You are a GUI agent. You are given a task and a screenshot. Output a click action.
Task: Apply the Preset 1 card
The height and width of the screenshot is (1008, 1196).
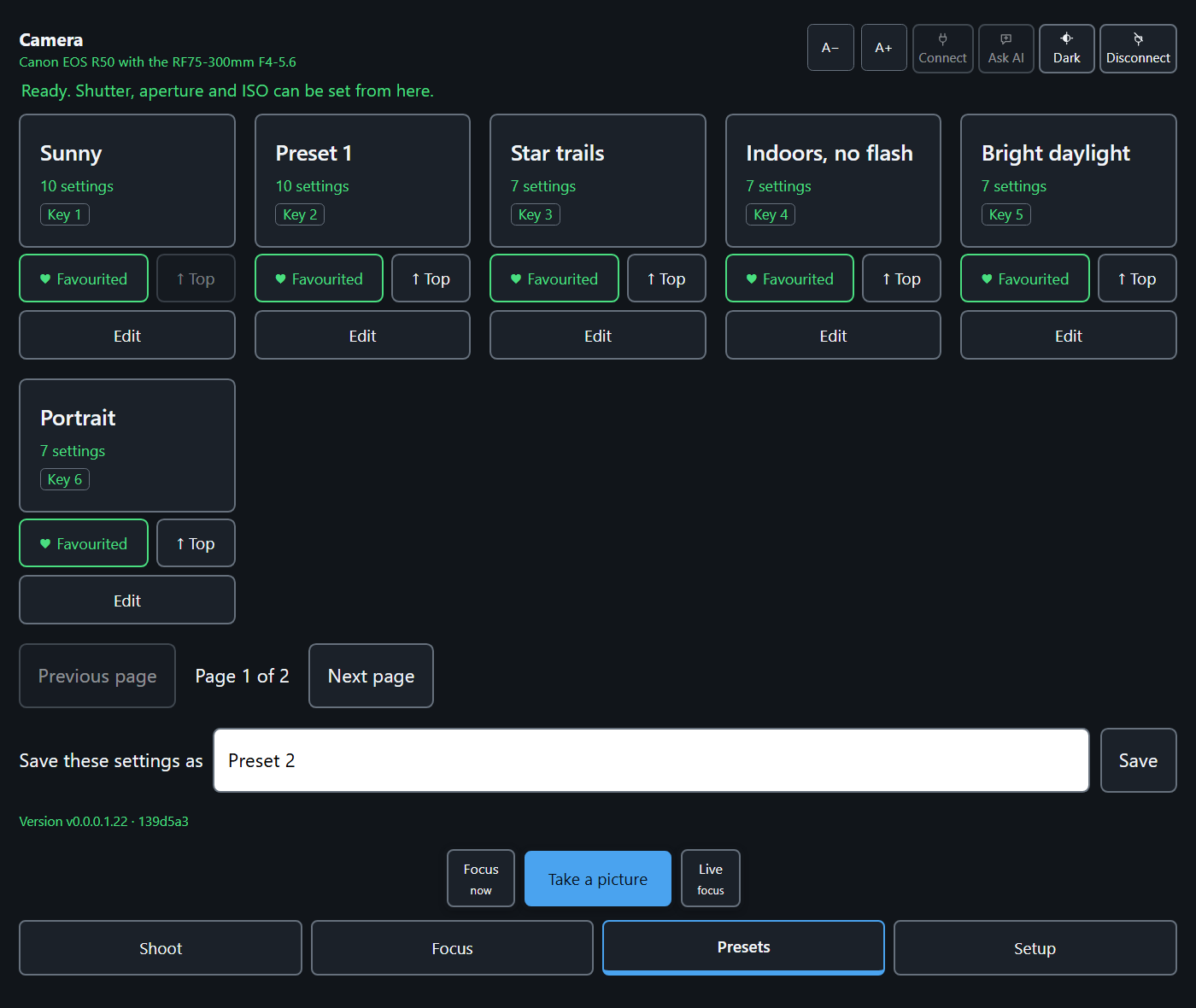(362, 181)
